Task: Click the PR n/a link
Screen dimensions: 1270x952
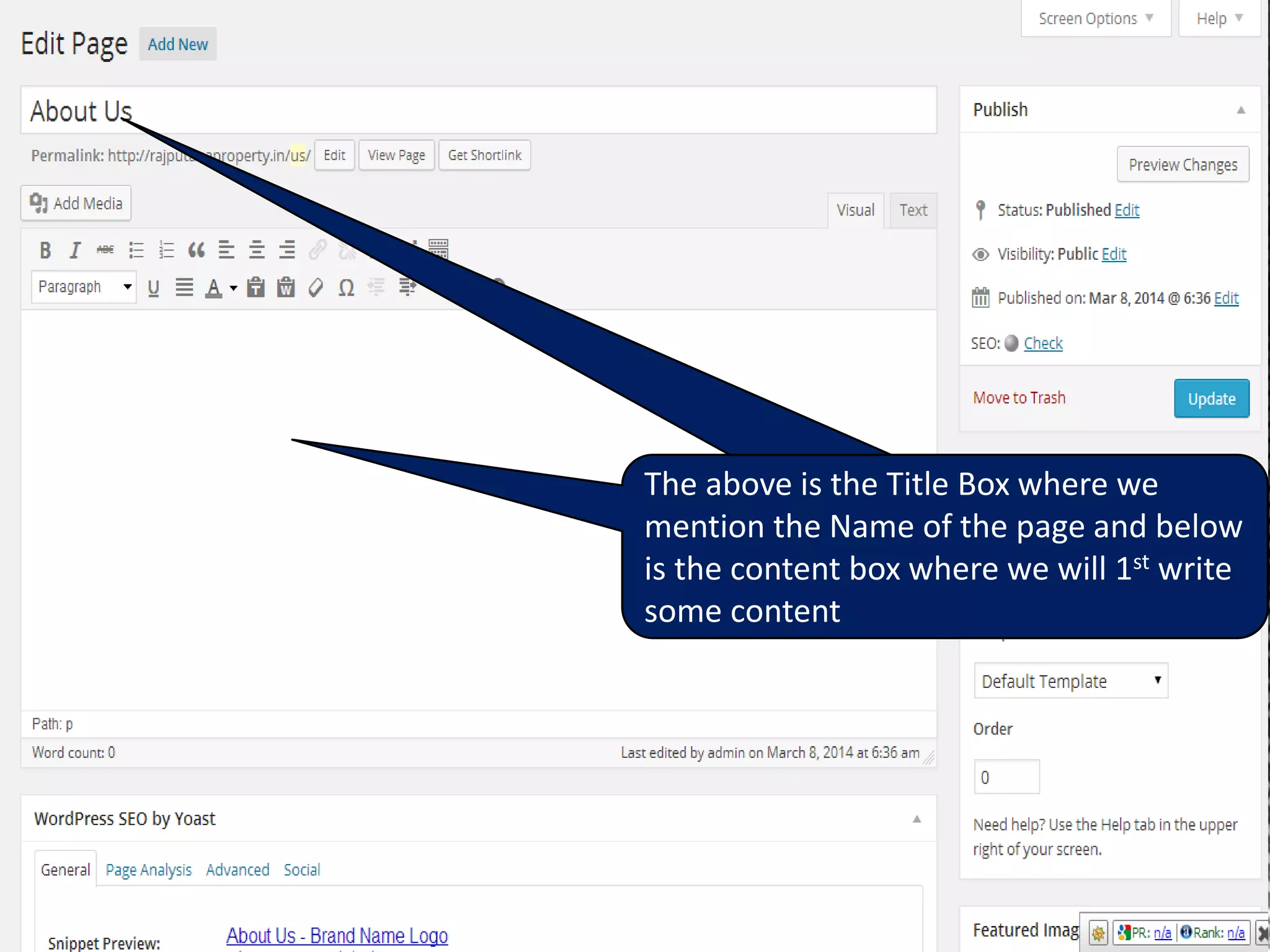Action: pyautogui.click(x=1162, y=933)
